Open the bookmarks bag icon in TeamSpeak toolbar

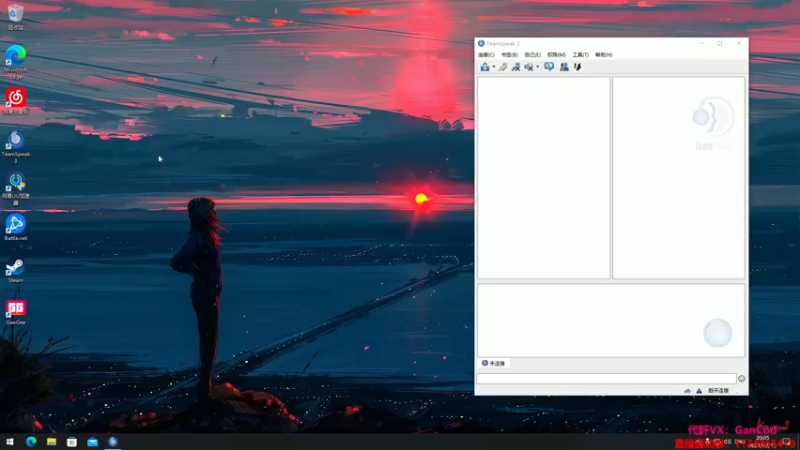pos(485,67)
